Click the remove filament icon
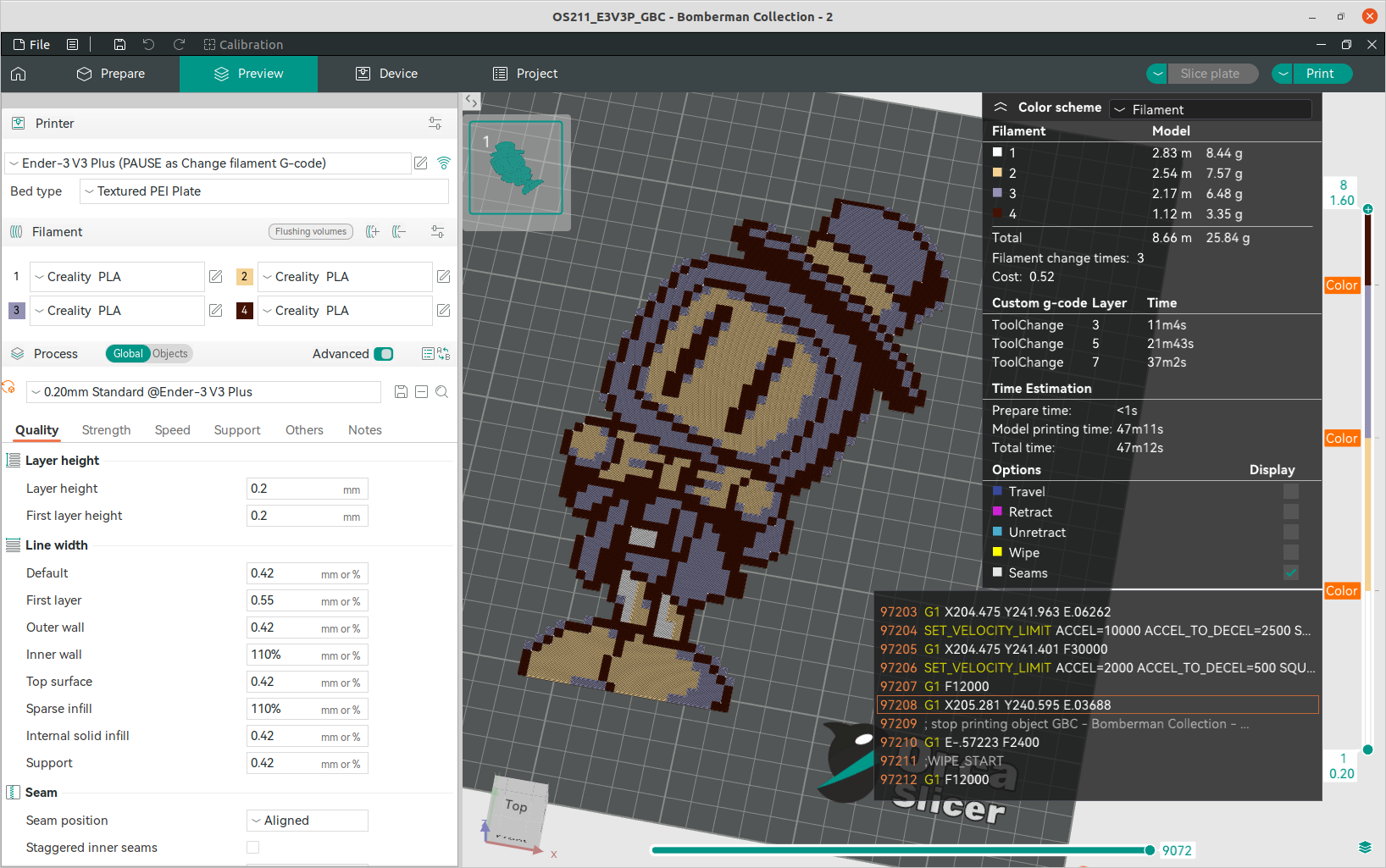The height and width of the screenshot is (868, 1386). pyautogui.click(x=399, y=231)
